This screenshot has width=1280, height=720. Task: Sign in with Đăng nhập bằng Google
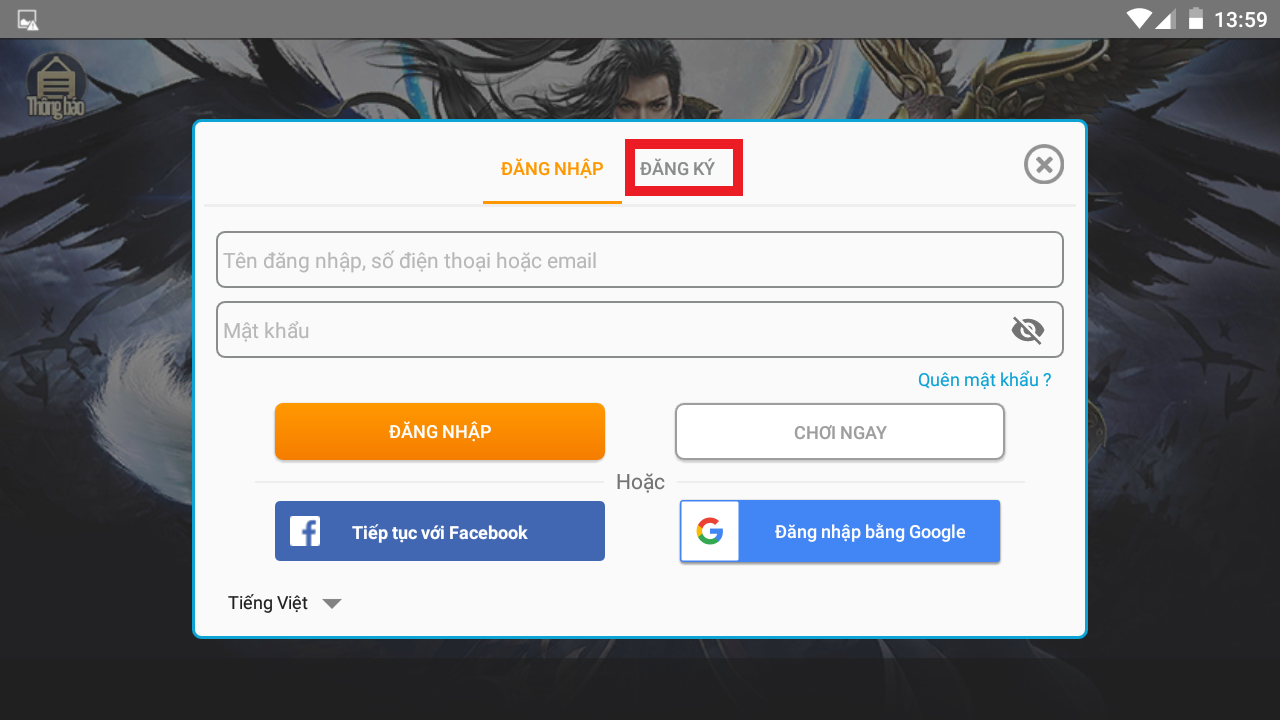[x=840, y=531]
